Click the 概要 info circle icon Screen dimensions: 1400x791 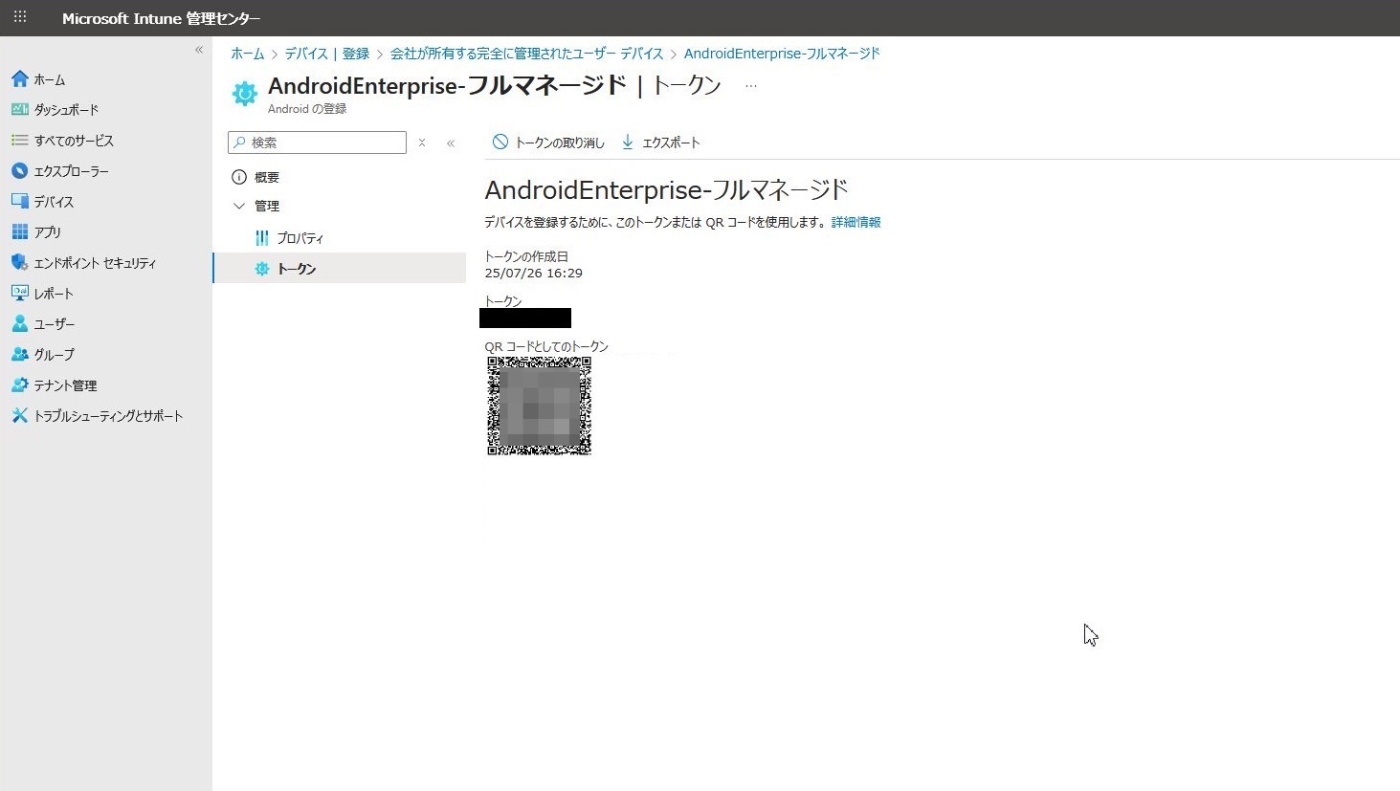239,177
